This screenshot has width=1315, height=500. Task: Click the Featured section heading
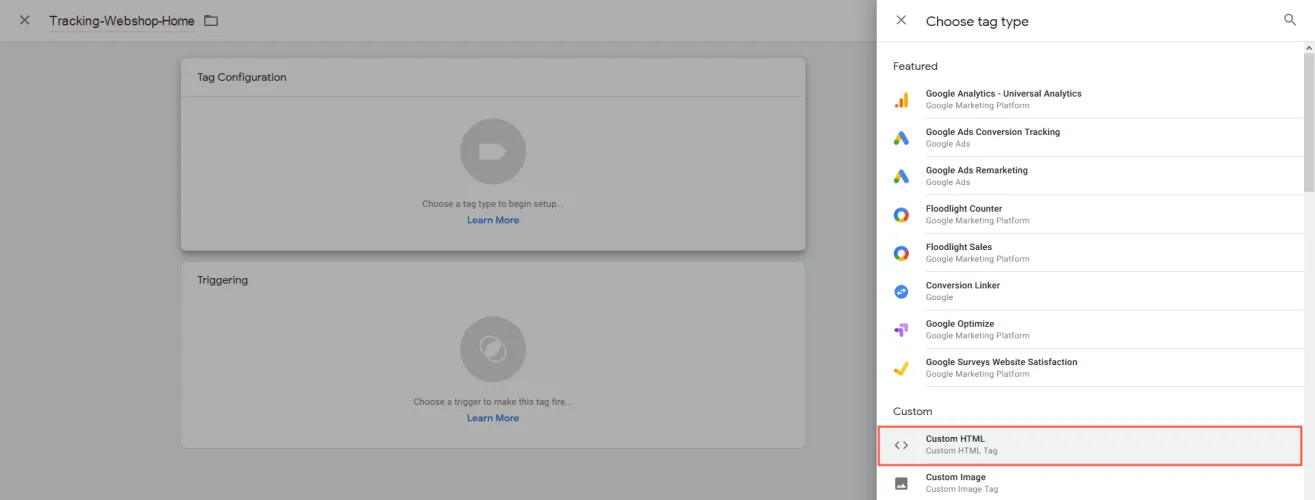915,66
